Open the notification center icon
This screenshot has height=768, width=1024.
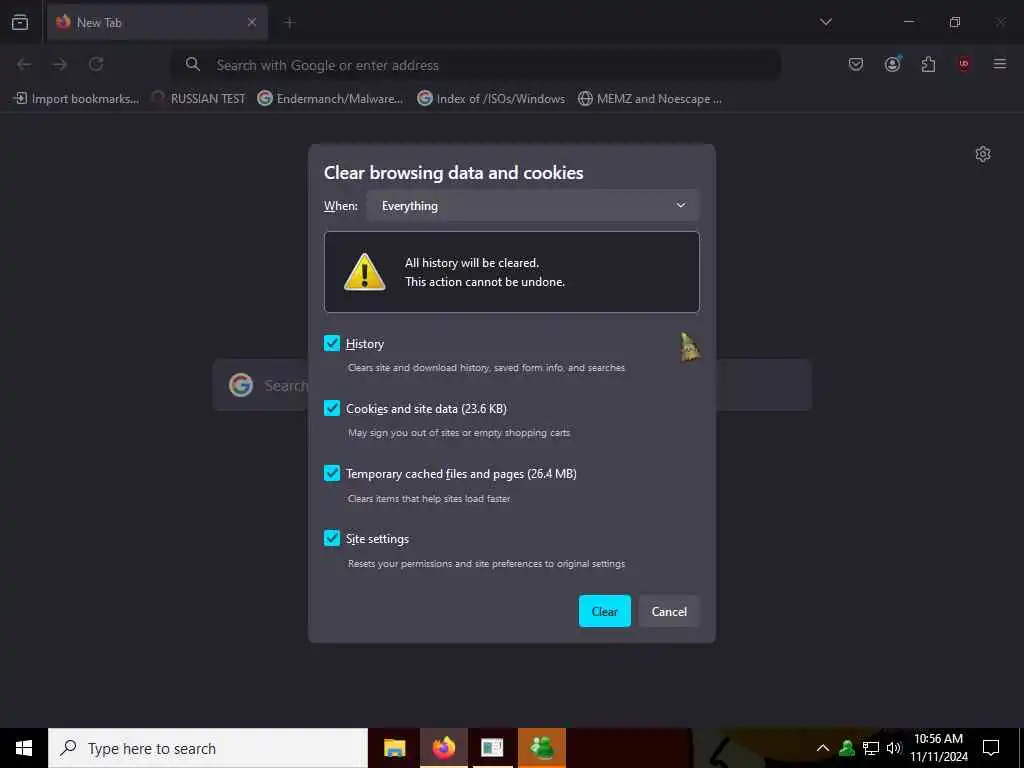pos(991,748)
